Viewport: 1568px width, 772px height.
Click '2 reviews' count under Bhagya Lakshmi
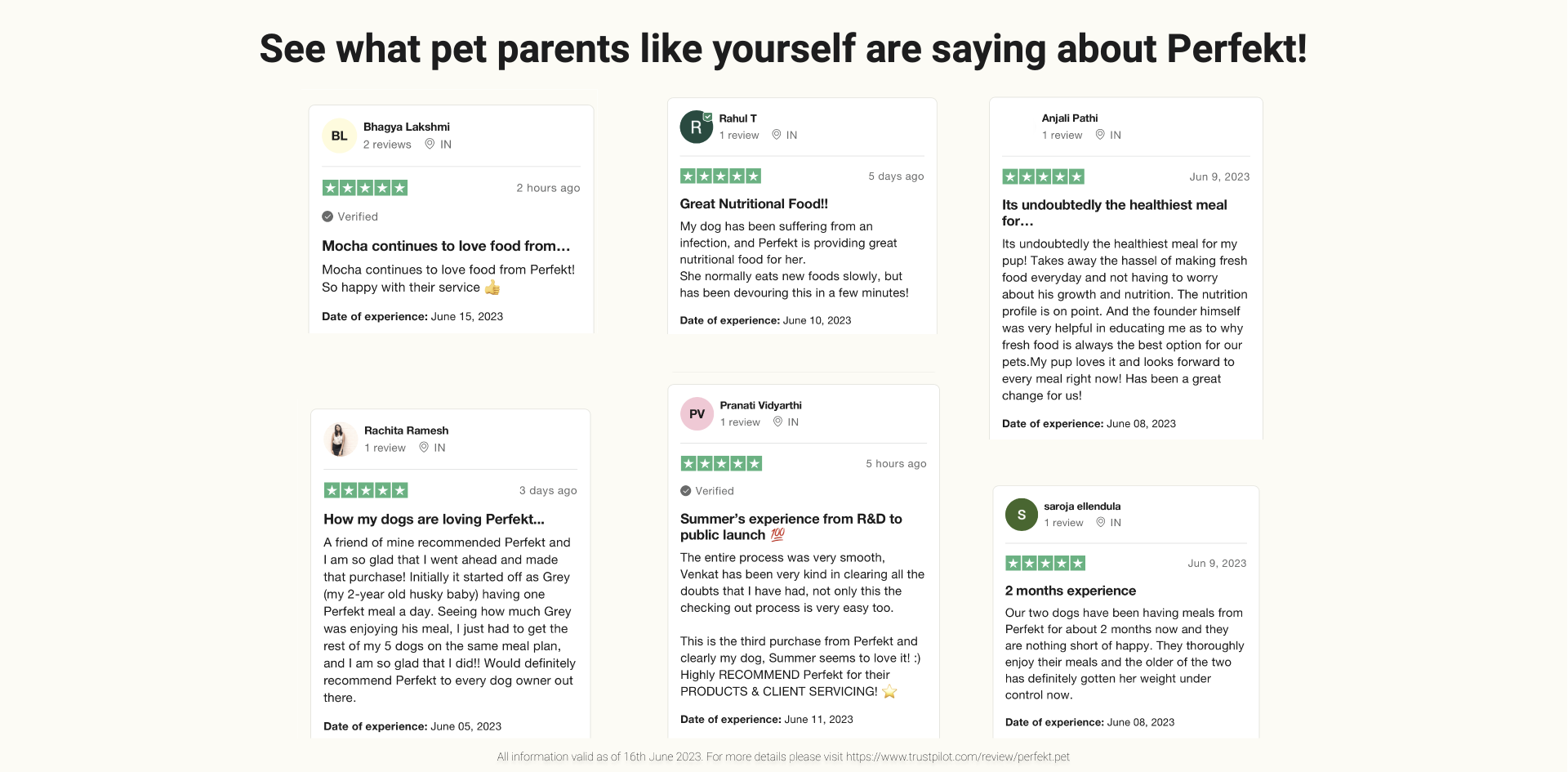pyautogui.click(x=387, y=145)
